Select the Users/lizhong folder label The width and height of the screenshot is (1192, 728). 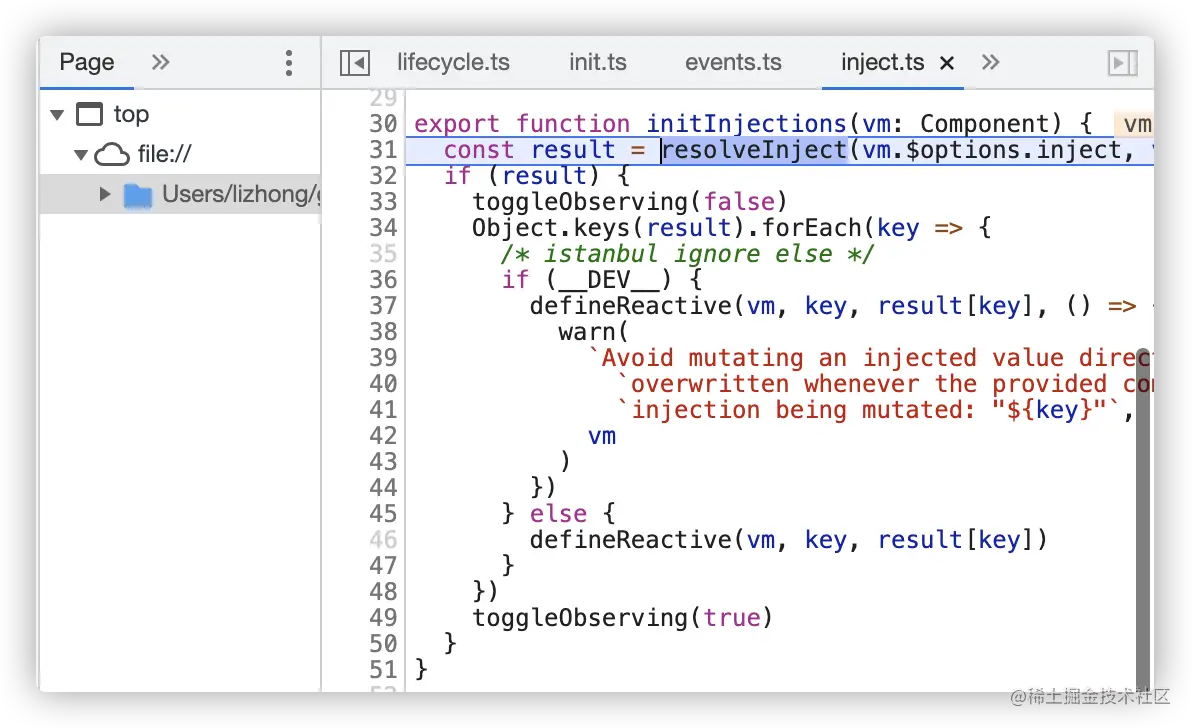[241, 195]
